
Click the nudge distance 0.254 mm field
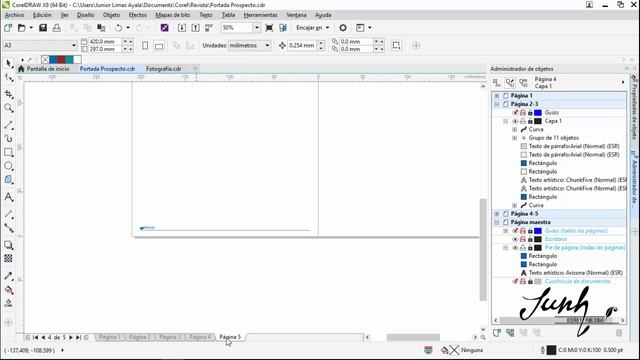click(302, 45)
